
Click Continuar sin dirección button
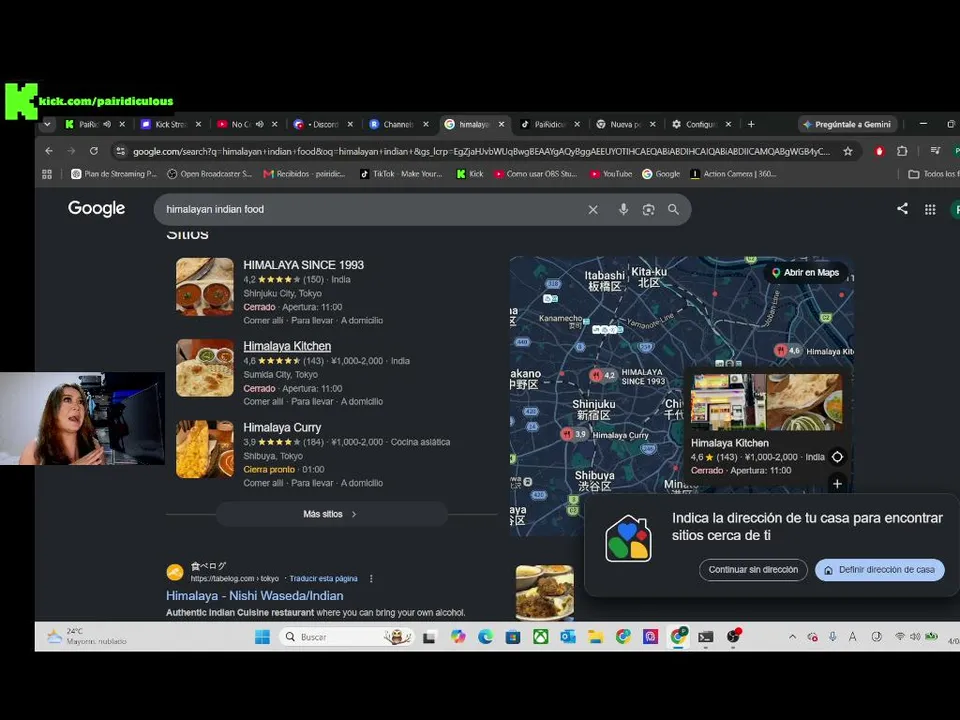click(x=753, y=569)
